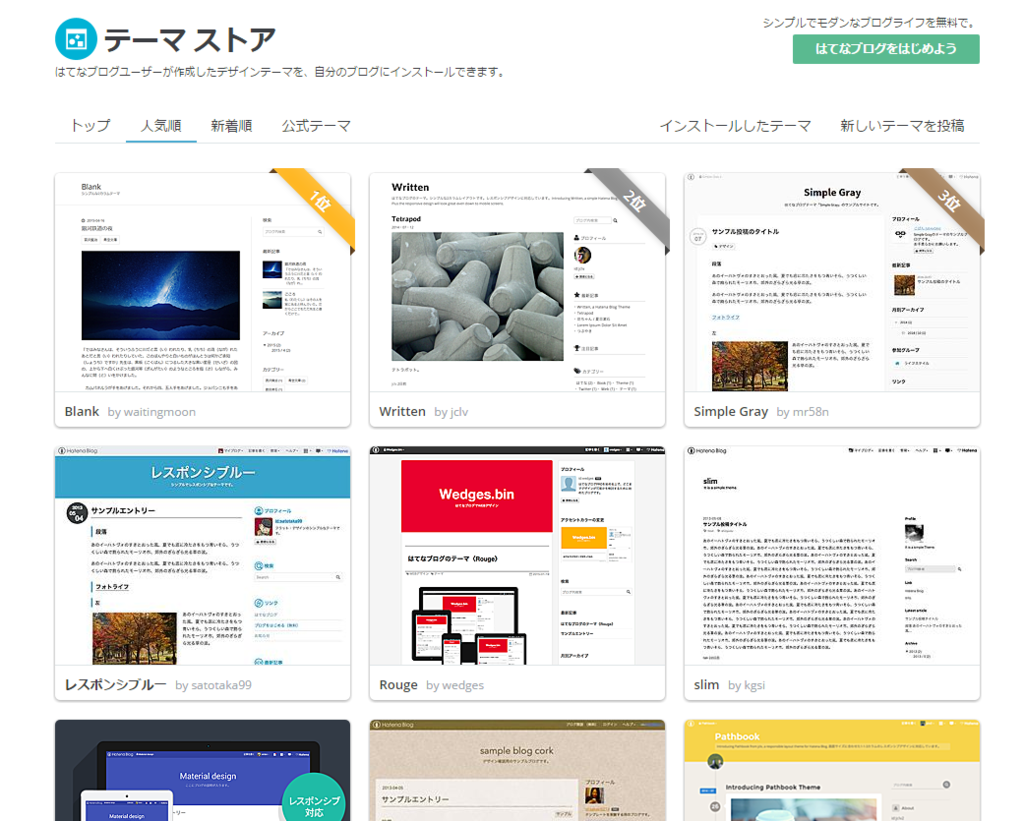Open the Material design theme thumbnail
The width and height of the screenshot is (1024, 821).
point(202,770)
